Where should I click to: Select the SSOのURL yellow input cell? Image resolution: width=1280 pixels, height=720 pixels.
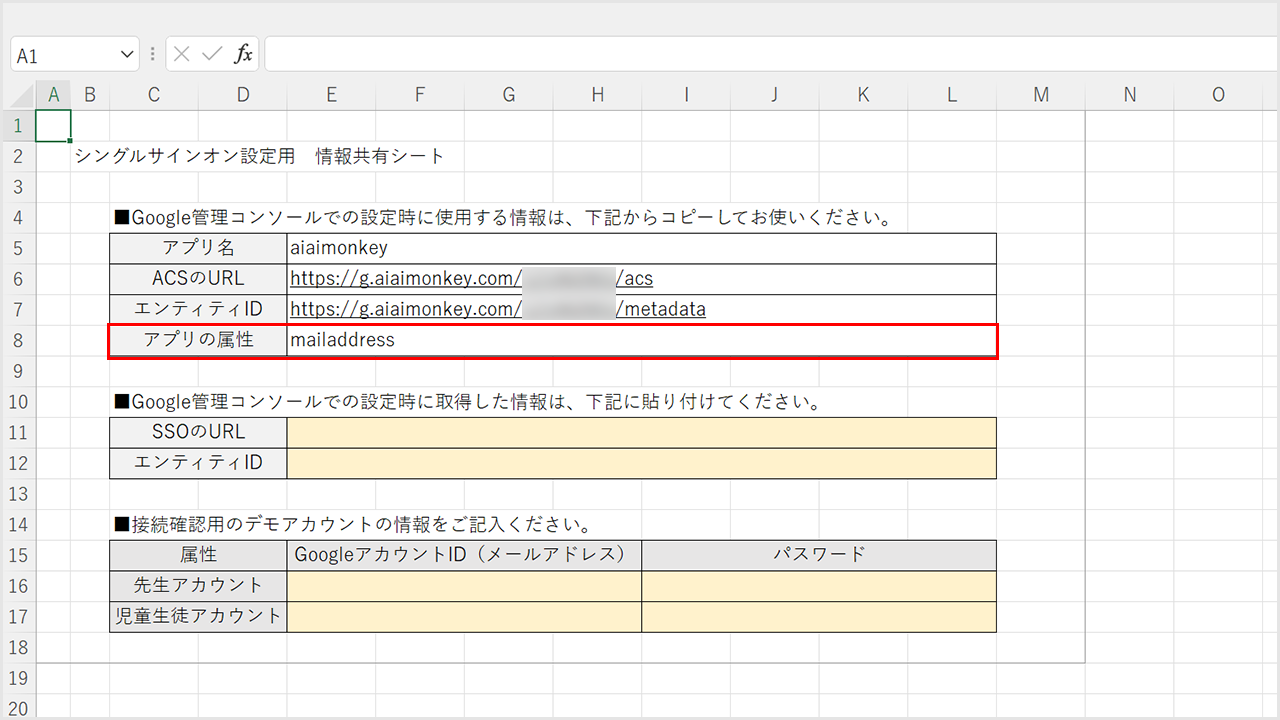tap(640, 433)
